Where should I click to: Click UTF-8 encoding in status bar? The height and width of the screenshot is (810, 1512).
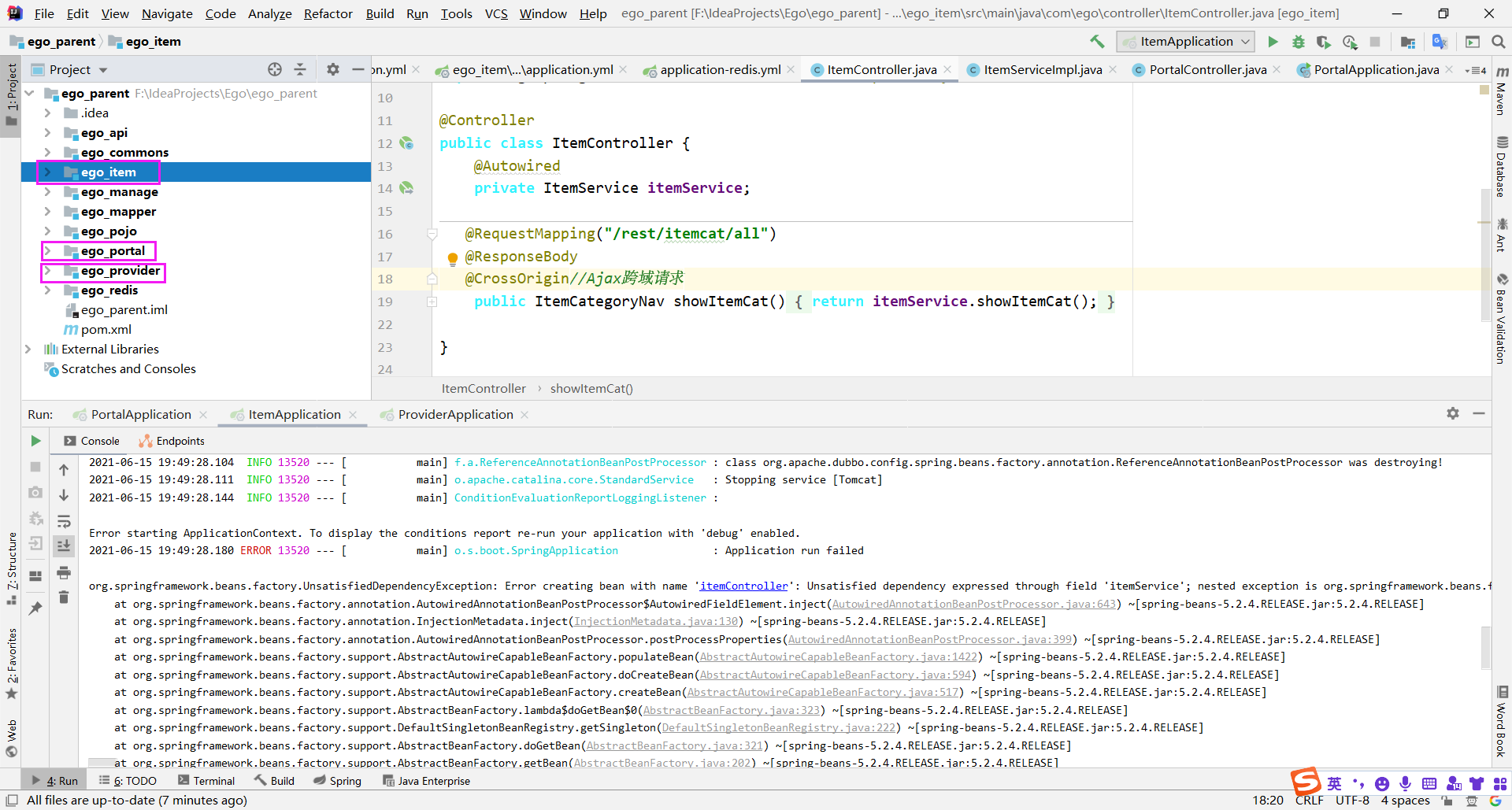pos(1352,800)
